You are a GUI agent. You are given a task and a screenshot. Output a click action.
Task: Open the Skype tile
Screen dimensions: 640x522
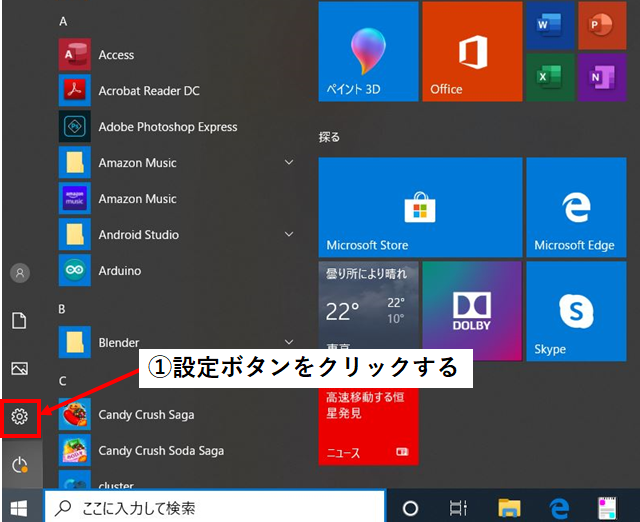(x=576, y=311)
